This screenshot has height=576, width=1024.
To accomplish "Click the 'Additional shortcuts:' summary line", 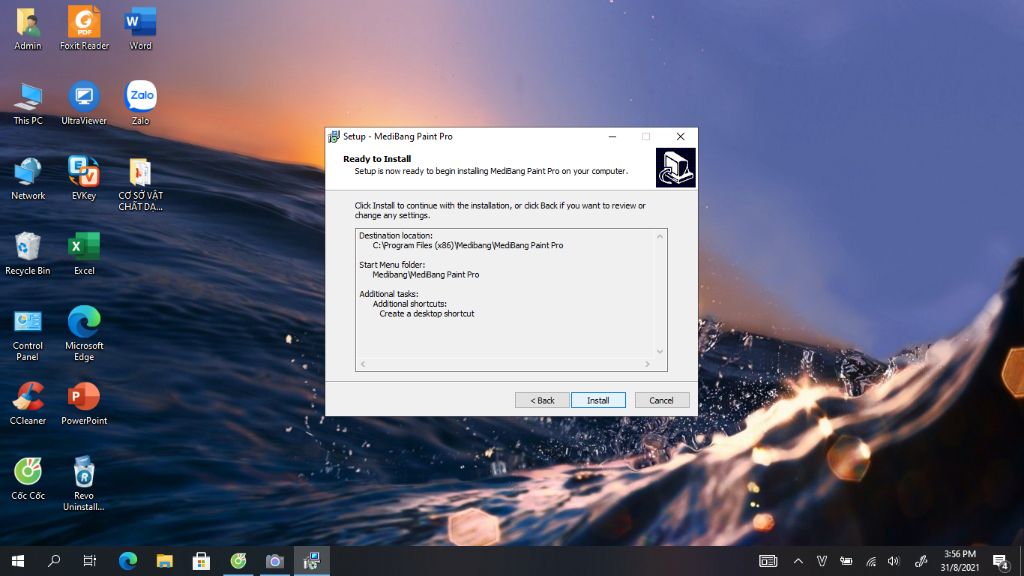I will click(x=409, y=304).
